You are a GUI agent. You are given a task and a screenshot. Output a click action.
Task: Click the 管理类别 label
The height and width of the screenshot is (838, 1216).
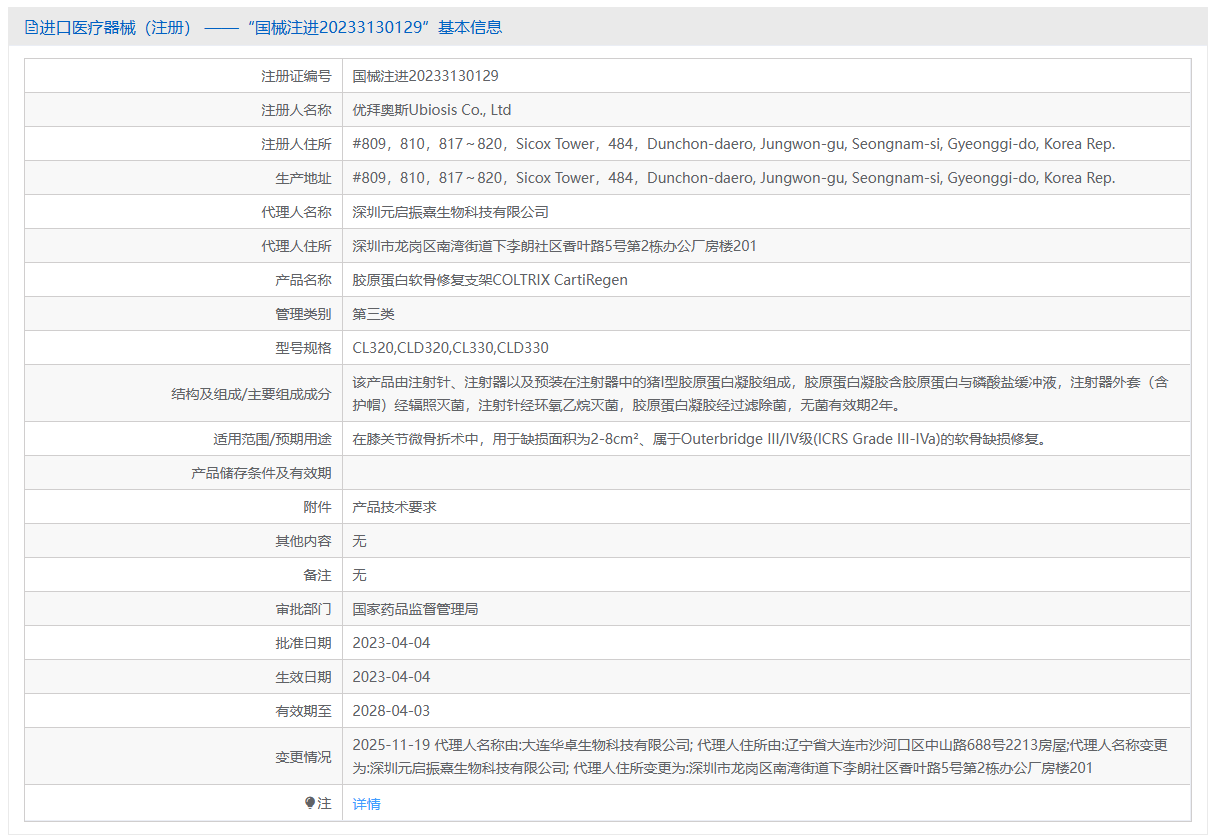(x=303, y=314)
